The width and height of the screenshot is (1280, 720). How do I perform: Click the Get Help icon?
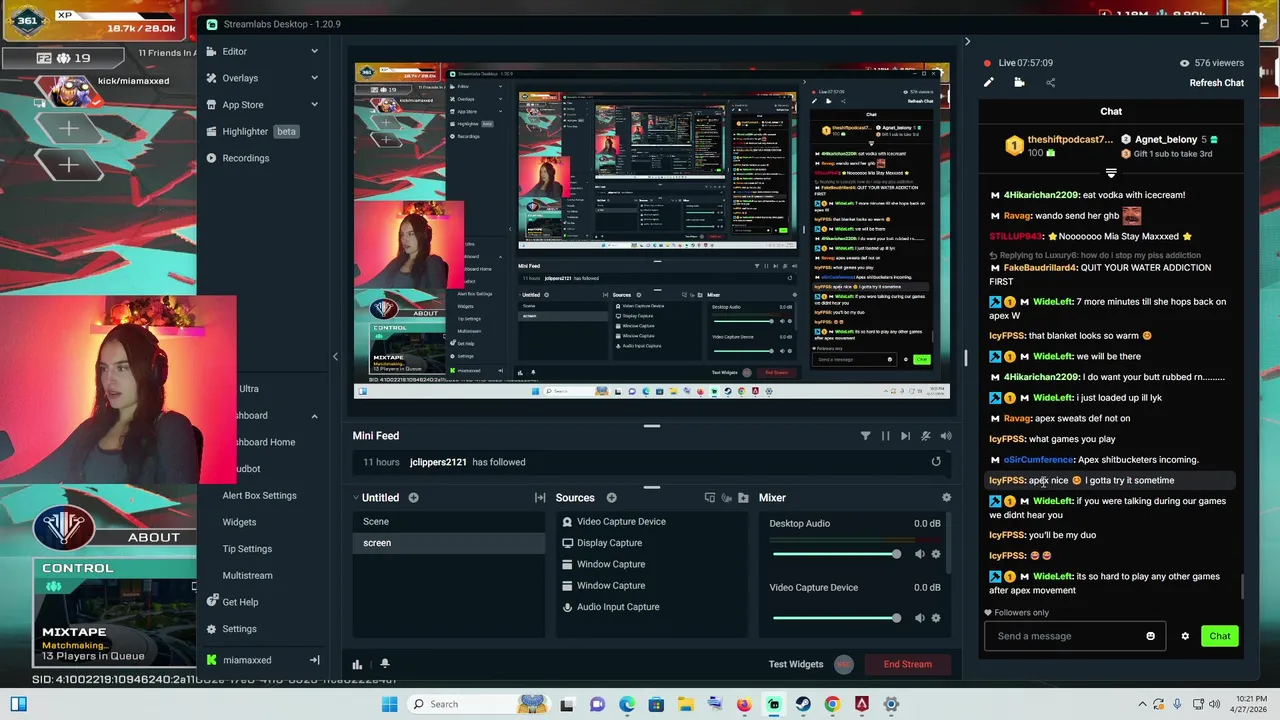click(x=212, y=602)
